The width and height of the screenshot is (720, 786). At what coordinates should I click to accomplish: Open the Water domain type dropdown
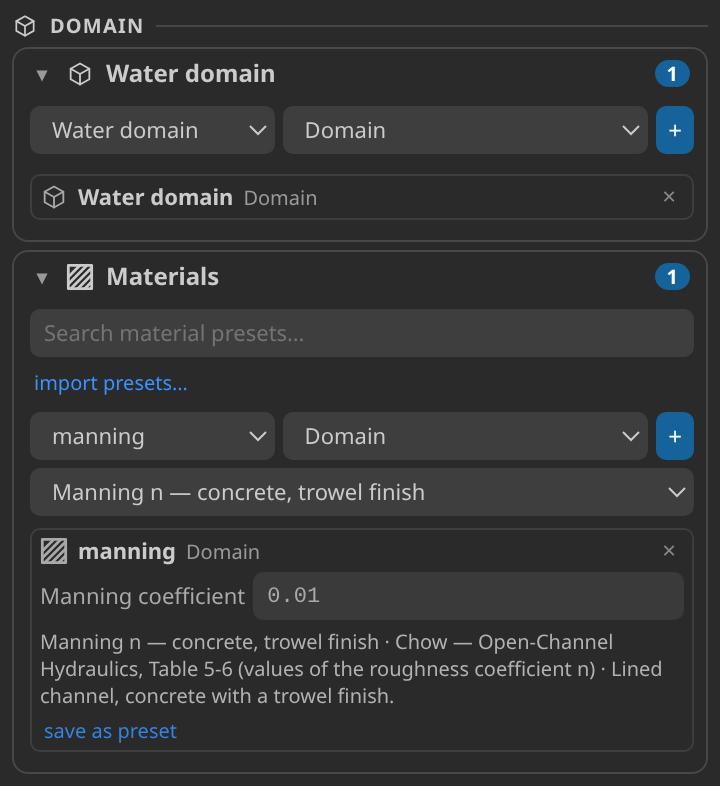(152, 130)
